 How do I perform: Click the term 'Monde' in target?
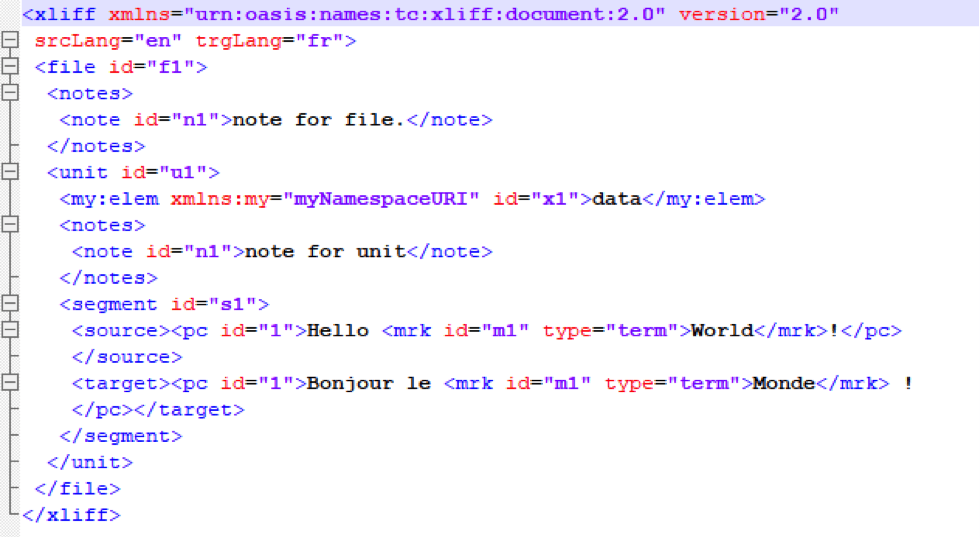coord(784,383)
